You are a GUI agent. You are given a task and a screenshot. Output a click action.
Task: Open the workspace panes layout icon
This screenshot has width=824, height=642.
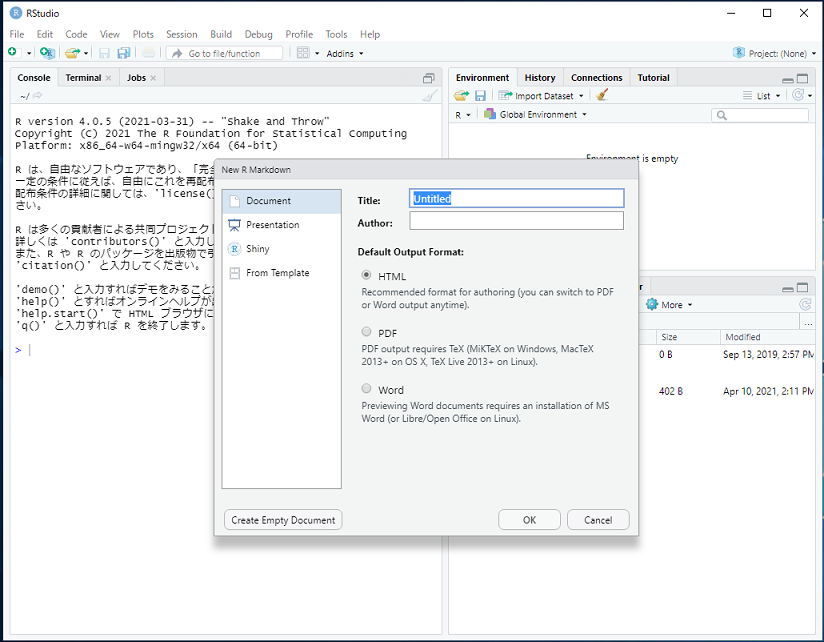[x=303, y=53]
